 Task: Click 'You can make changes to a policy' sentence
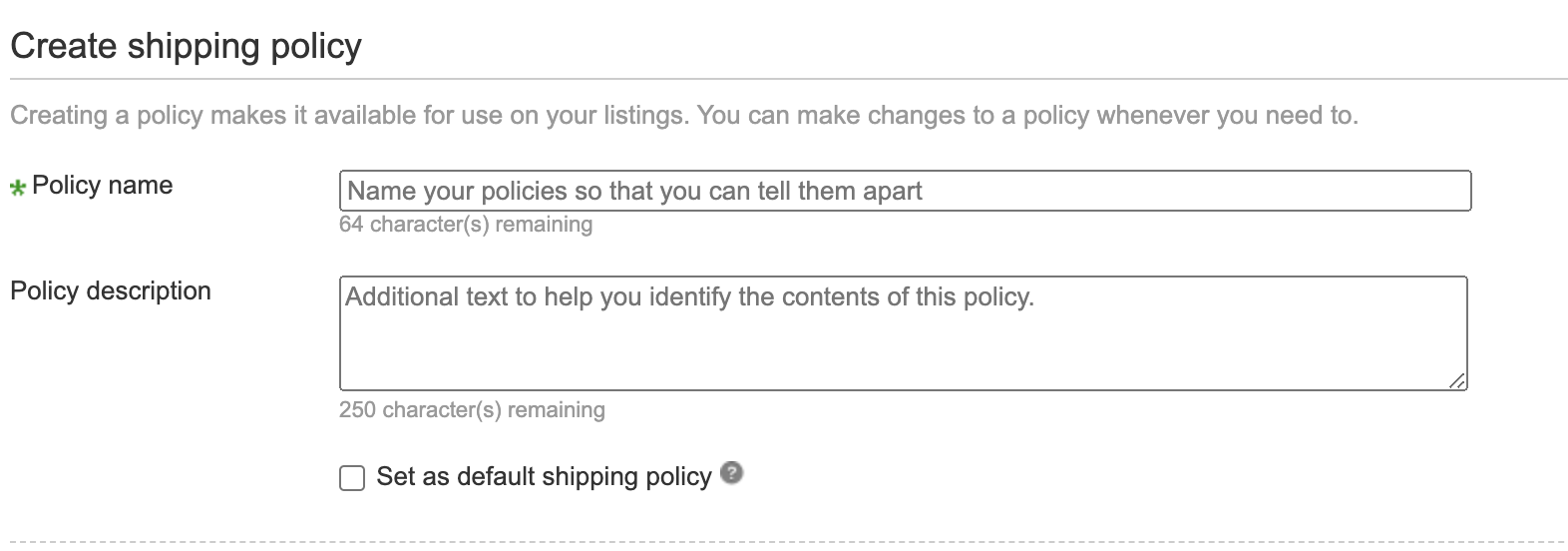point(1027,116)
